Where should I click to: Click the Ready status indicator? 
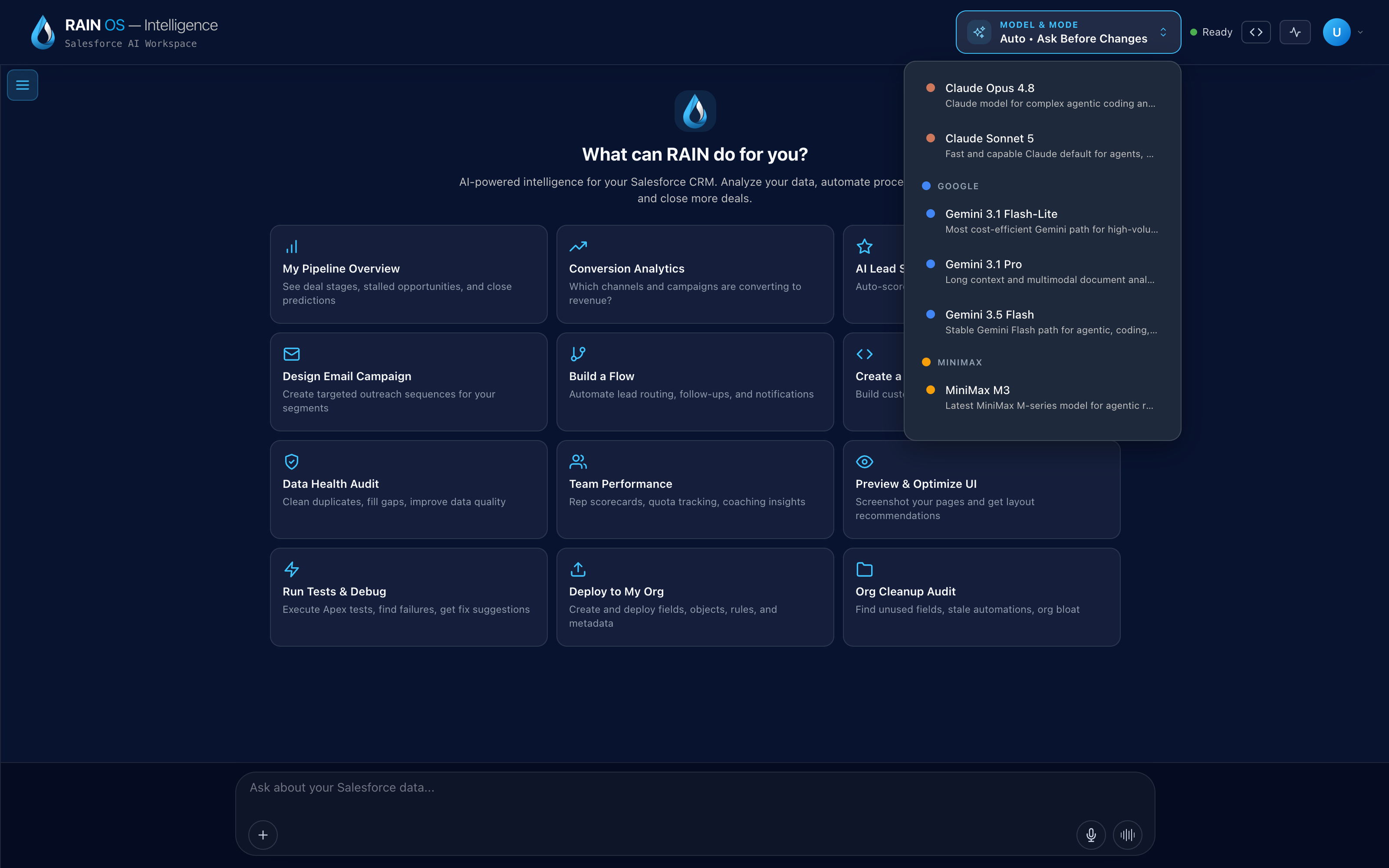[x=1211, y=32]
